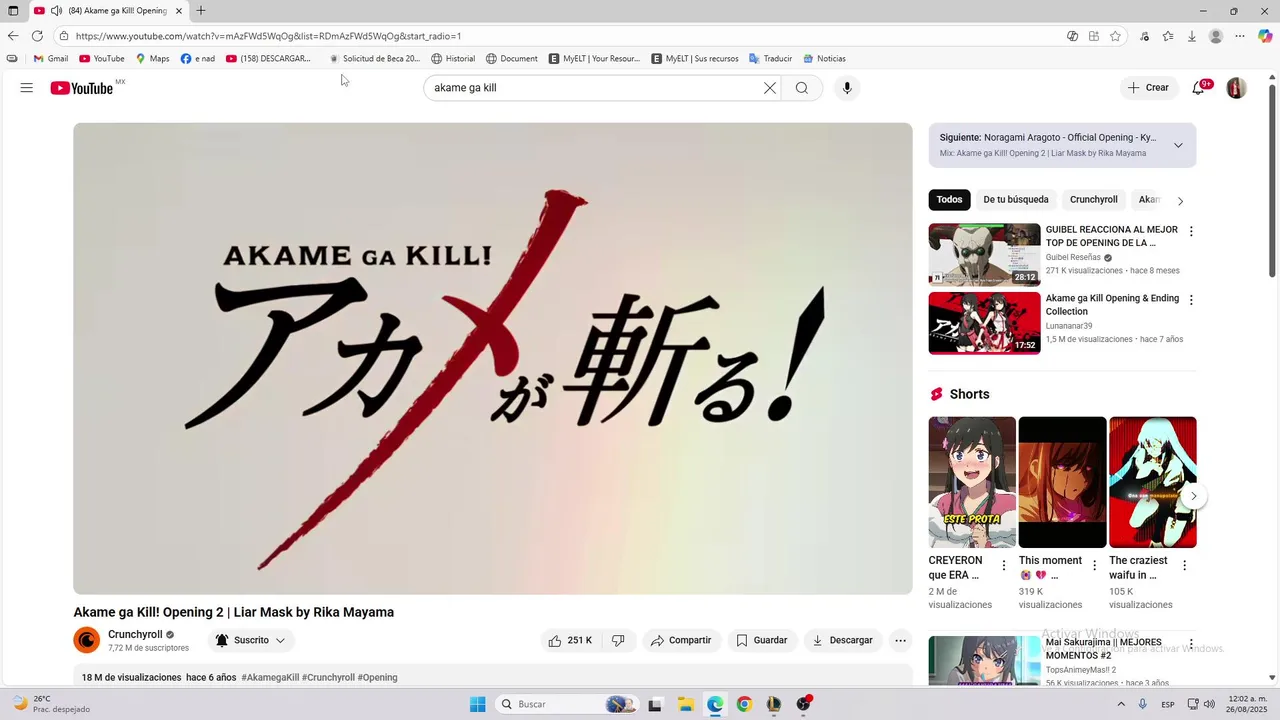Like the video with 251 K thumbs-up

pyautogui.click(x=570, y=640)
